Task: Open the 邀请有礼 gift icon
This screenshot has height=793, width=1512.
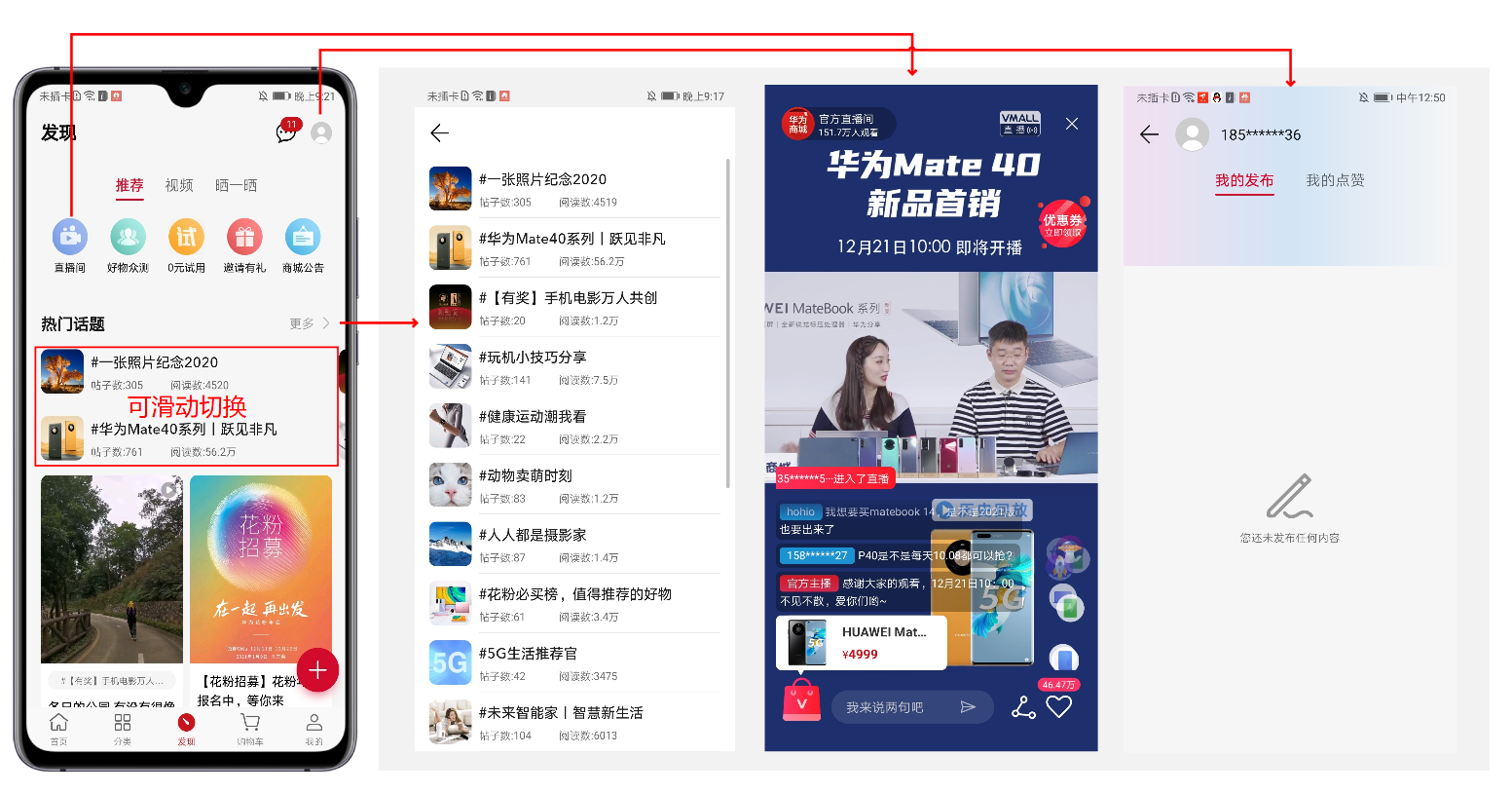Action: [x=244, y=237]
